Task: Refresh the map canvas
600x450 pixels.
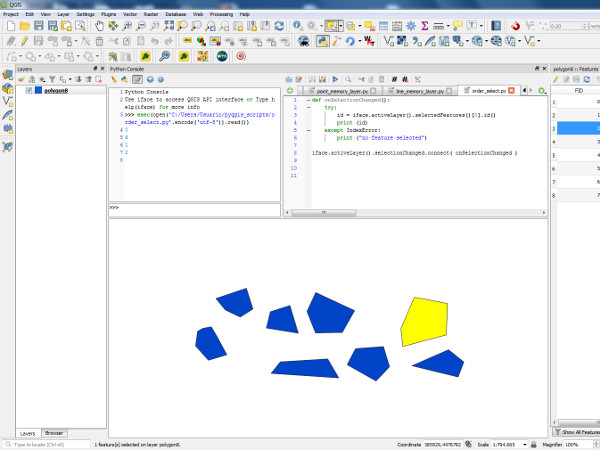Action: 279,26
